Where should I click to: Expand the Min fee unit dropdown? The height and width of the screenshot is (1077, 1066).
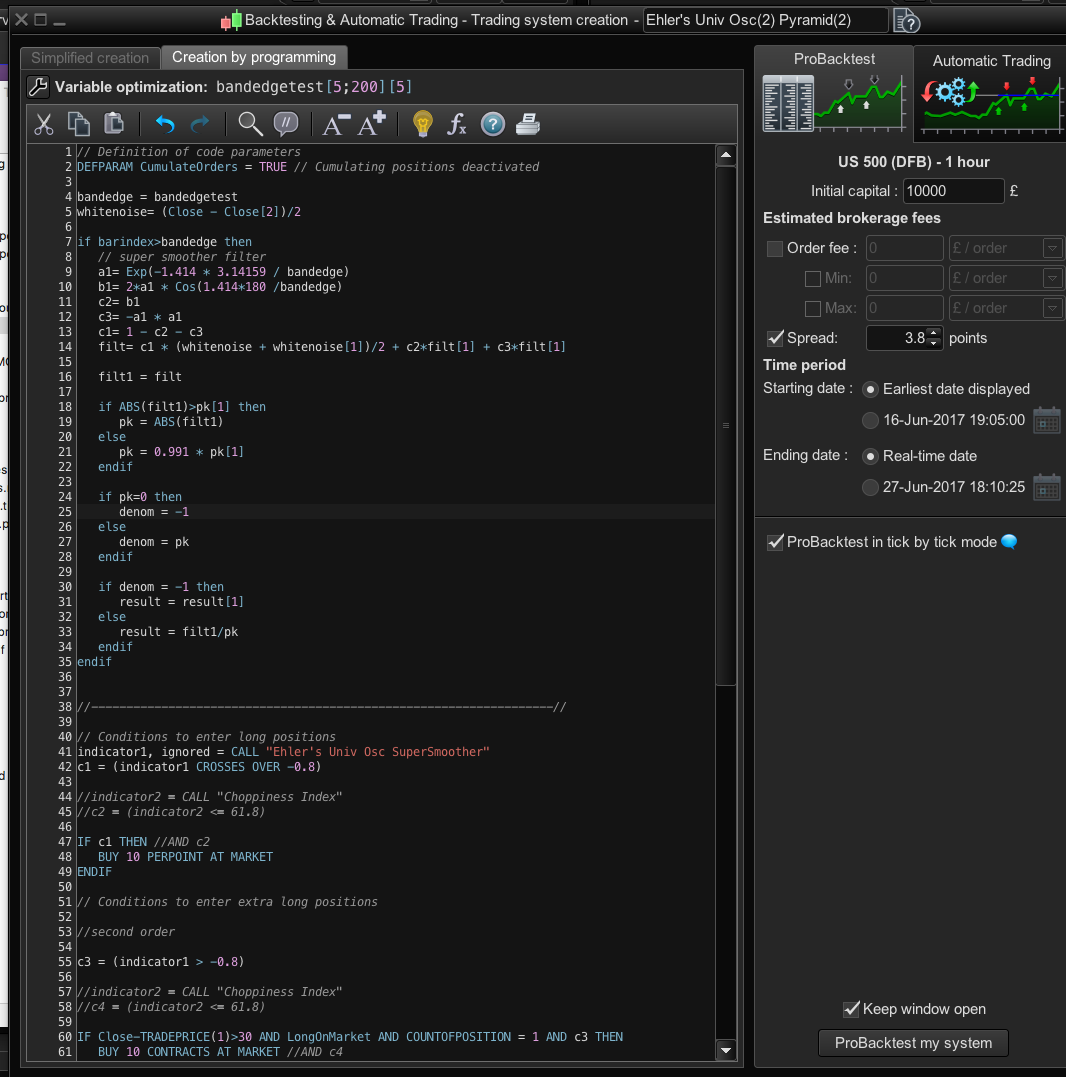point(1052,279)
